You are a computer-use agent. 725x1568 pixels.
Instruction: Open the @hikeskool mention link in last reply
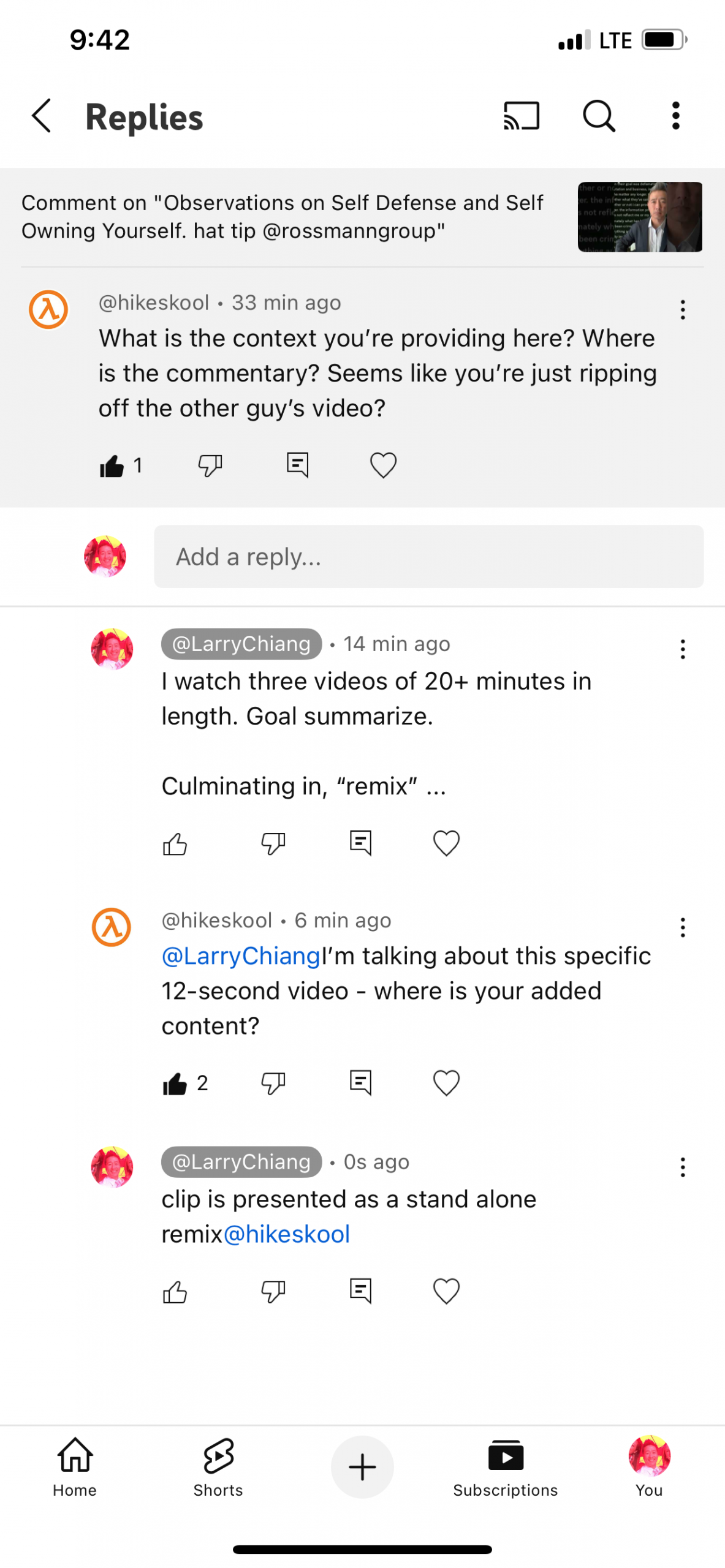pyautogui.click(x=287, y=1234)
